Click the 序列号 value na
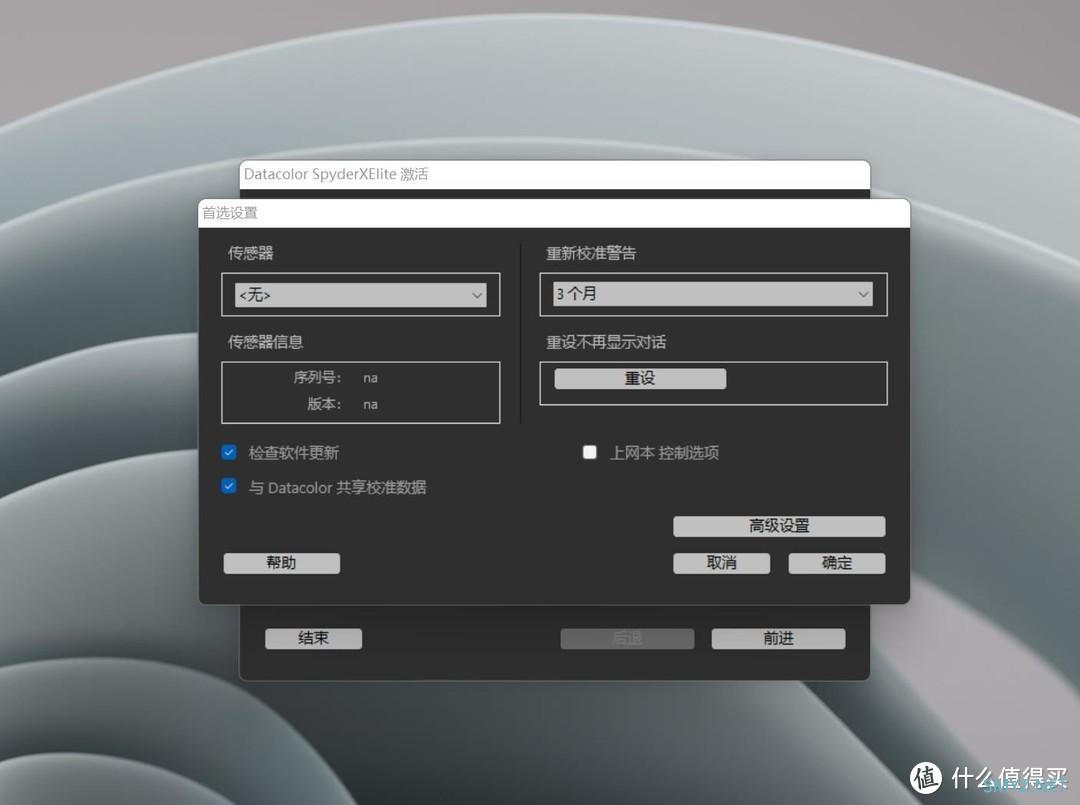This screenshot has height=805, width=1080. (371, 378)
